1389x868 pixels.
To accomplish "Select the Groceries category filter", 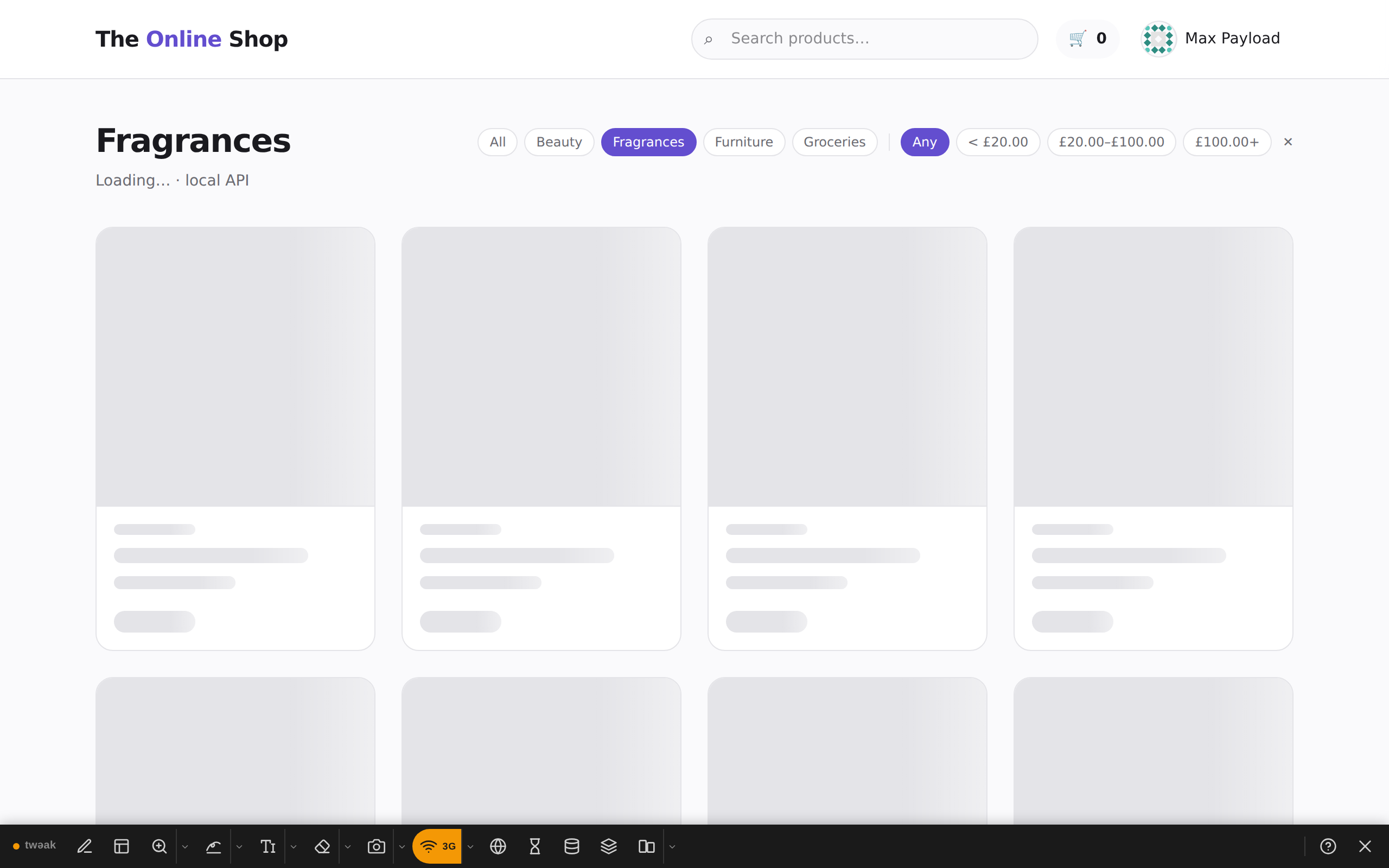I will click(834, 142).
